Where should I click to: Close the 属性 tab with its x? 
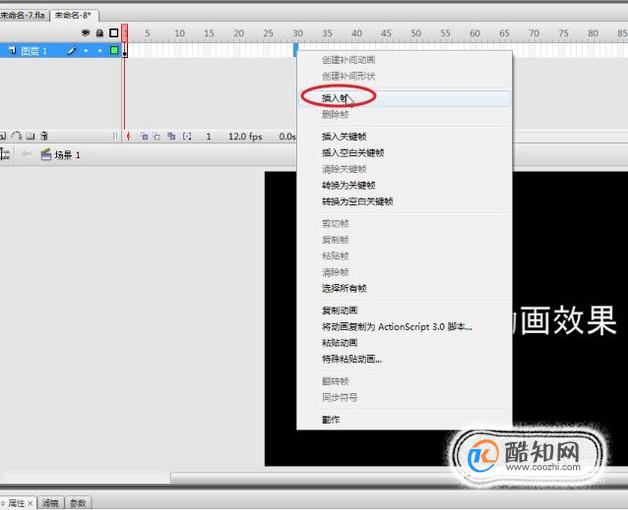[x=30, y=503]
